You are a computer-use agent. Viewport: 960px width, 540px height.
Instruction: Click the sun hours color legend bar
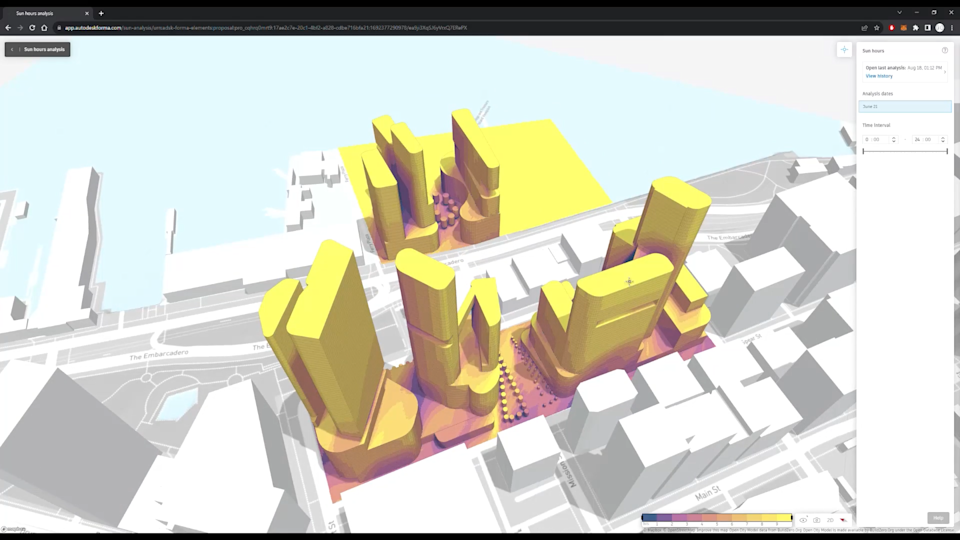tap(716, 518)
